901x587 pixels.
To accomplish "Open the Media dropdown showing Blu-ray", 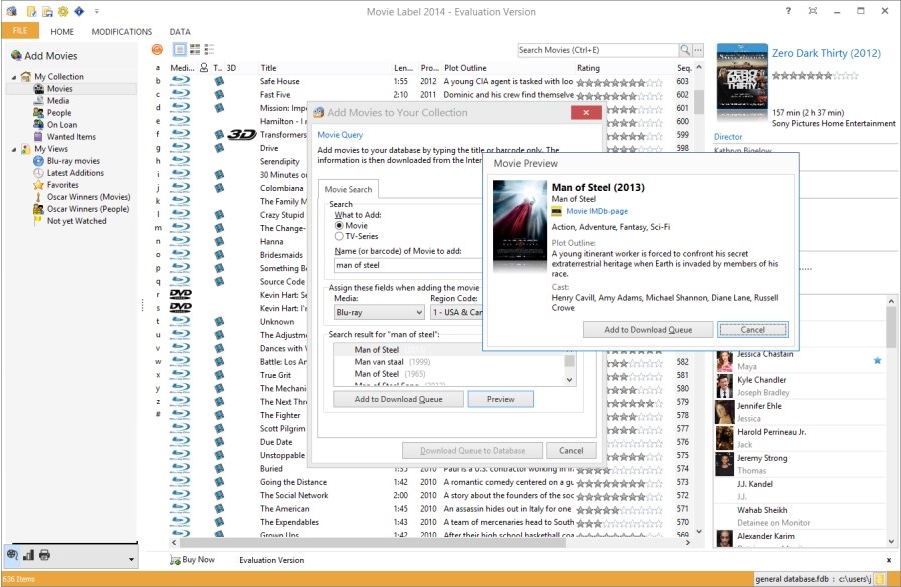I will [379, 312].
